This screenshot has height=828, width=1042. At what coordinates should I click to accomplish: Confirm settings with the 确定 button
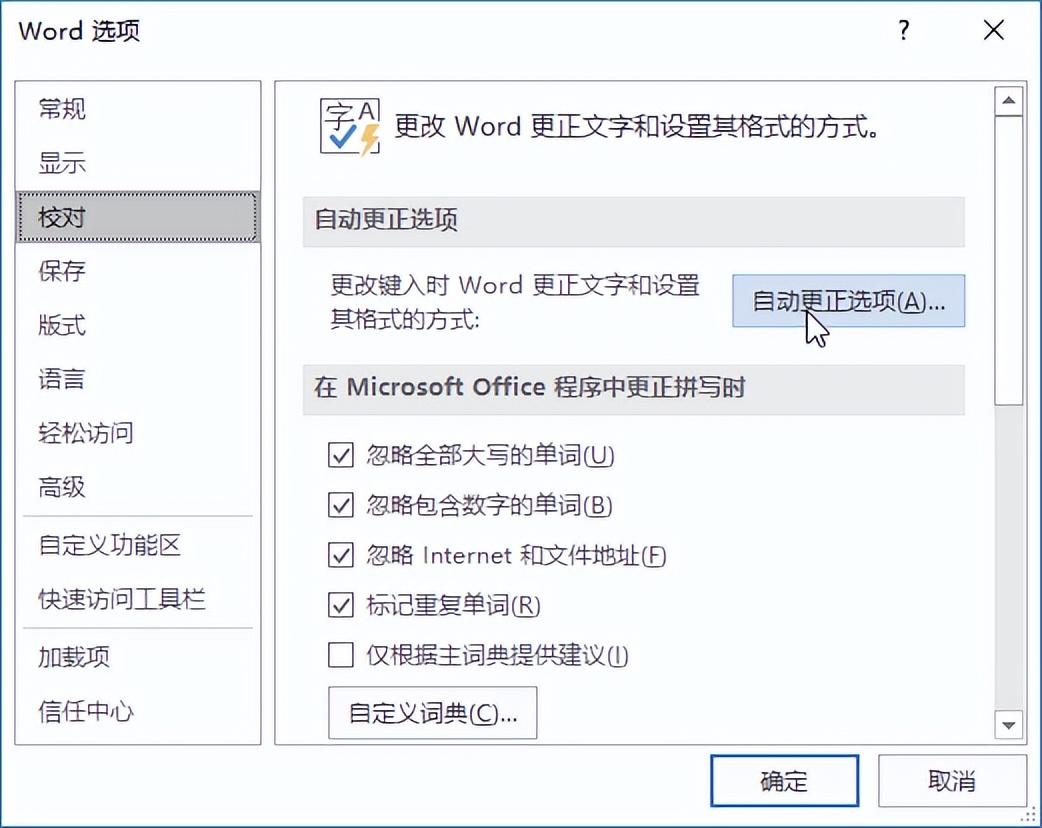(784, 781)
